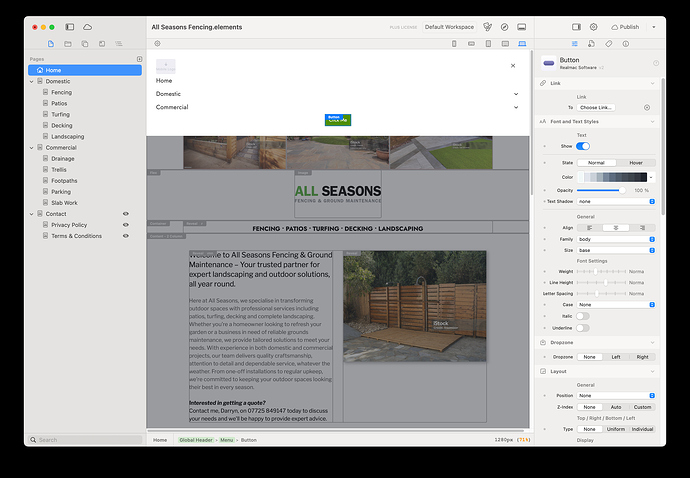Adjust the Opacity slider

[x=601, y=191]
